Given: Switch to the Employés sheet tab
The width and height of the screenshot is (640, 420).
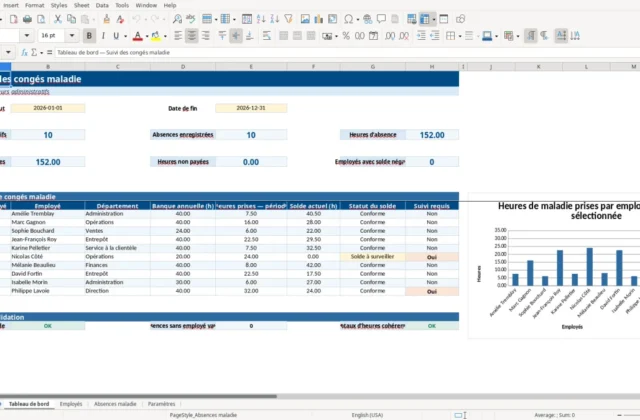Looking at the screenshot, I should [x=71, y=404].
